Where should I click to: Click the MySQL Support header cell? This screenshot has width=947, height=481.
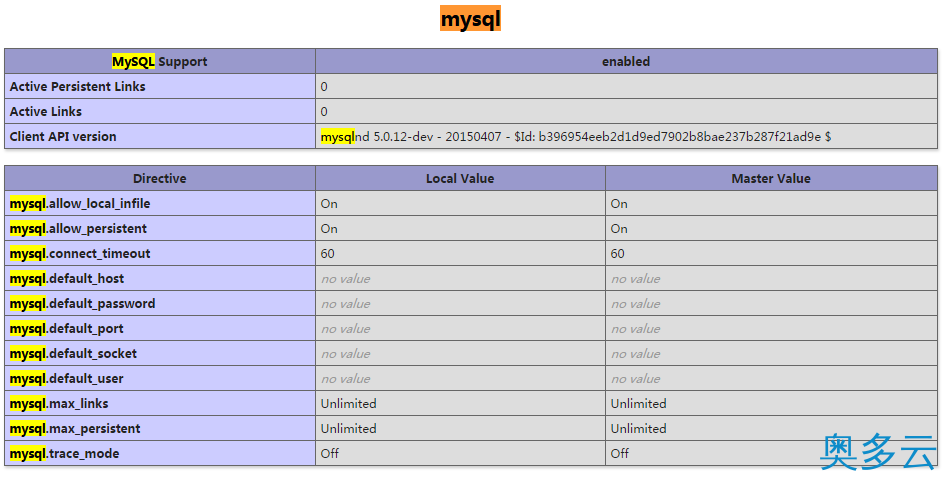coord(159,61)
